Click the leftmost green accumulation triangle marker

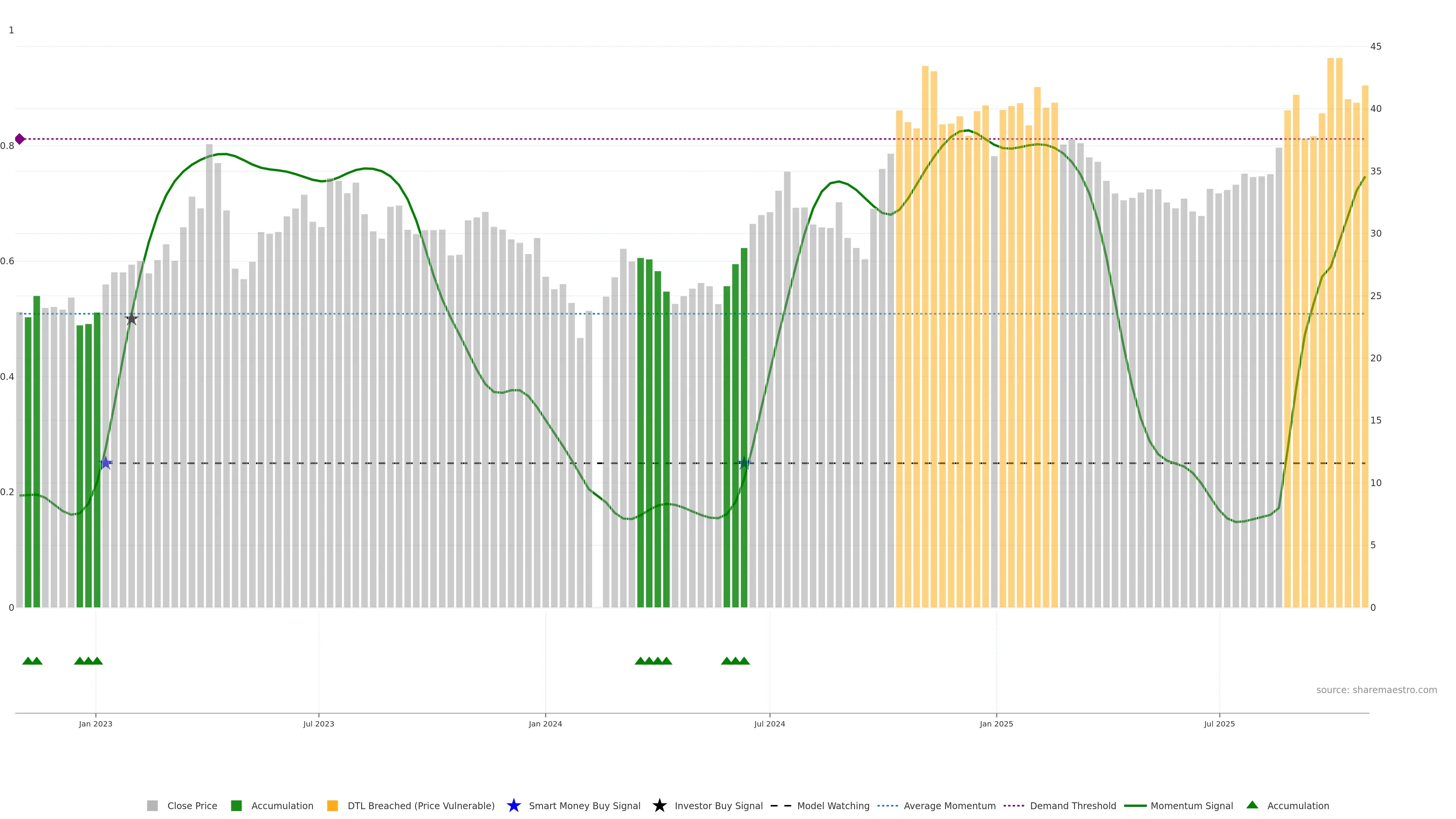[28, 661]
